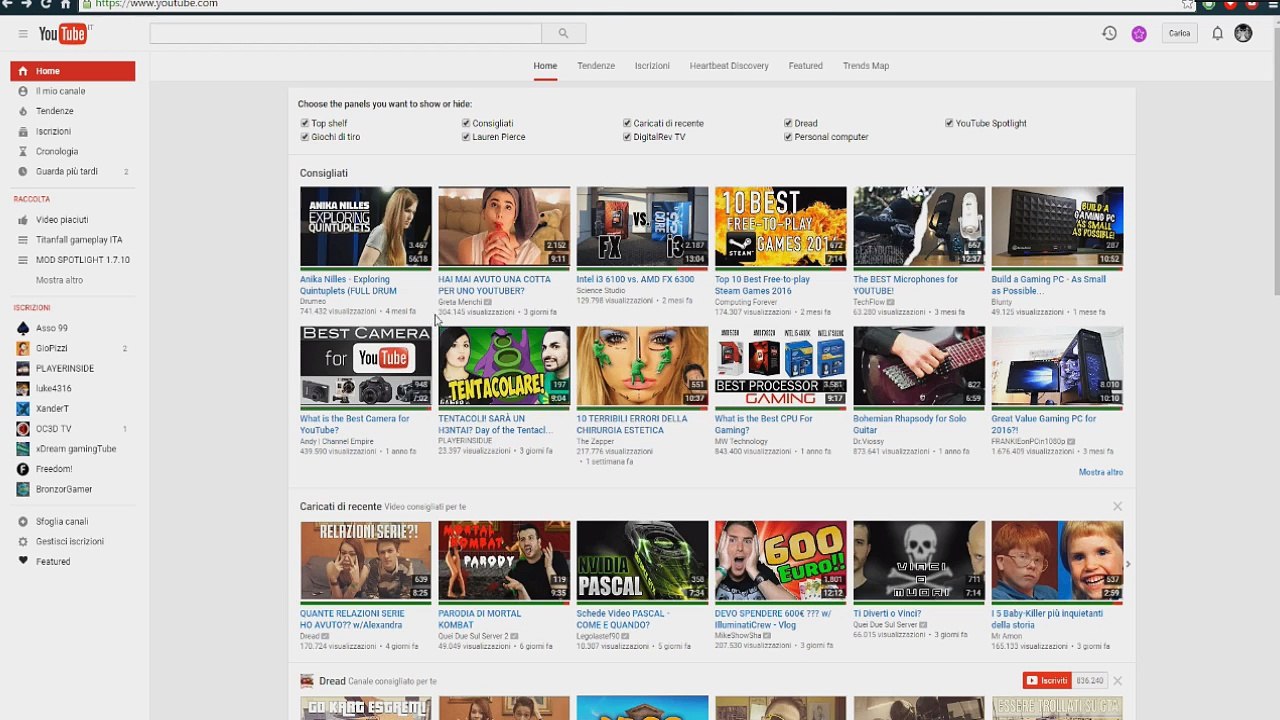This screenshot has width=1280, height=720.
Task: Click the stacked icon for Iscrizioni in sidebar
Action: point(23,131)
